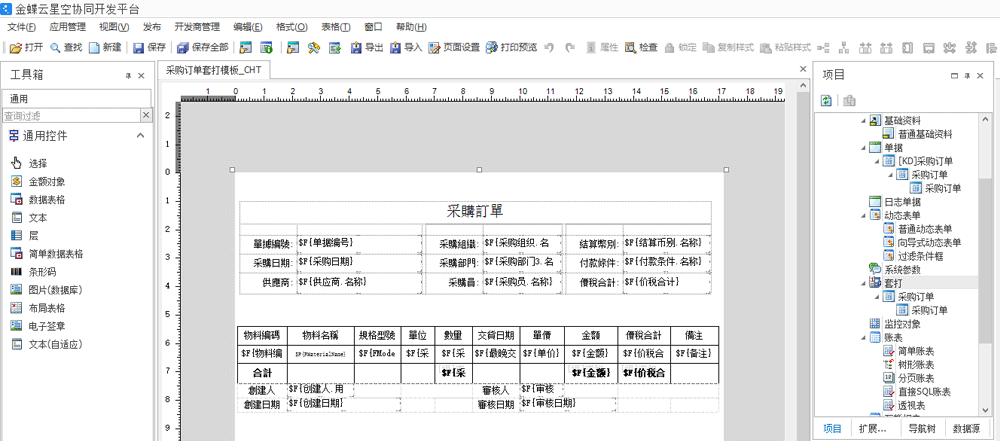
Task: Collapse the [KD]采购订单 tree node
Action: pos(877,161)
